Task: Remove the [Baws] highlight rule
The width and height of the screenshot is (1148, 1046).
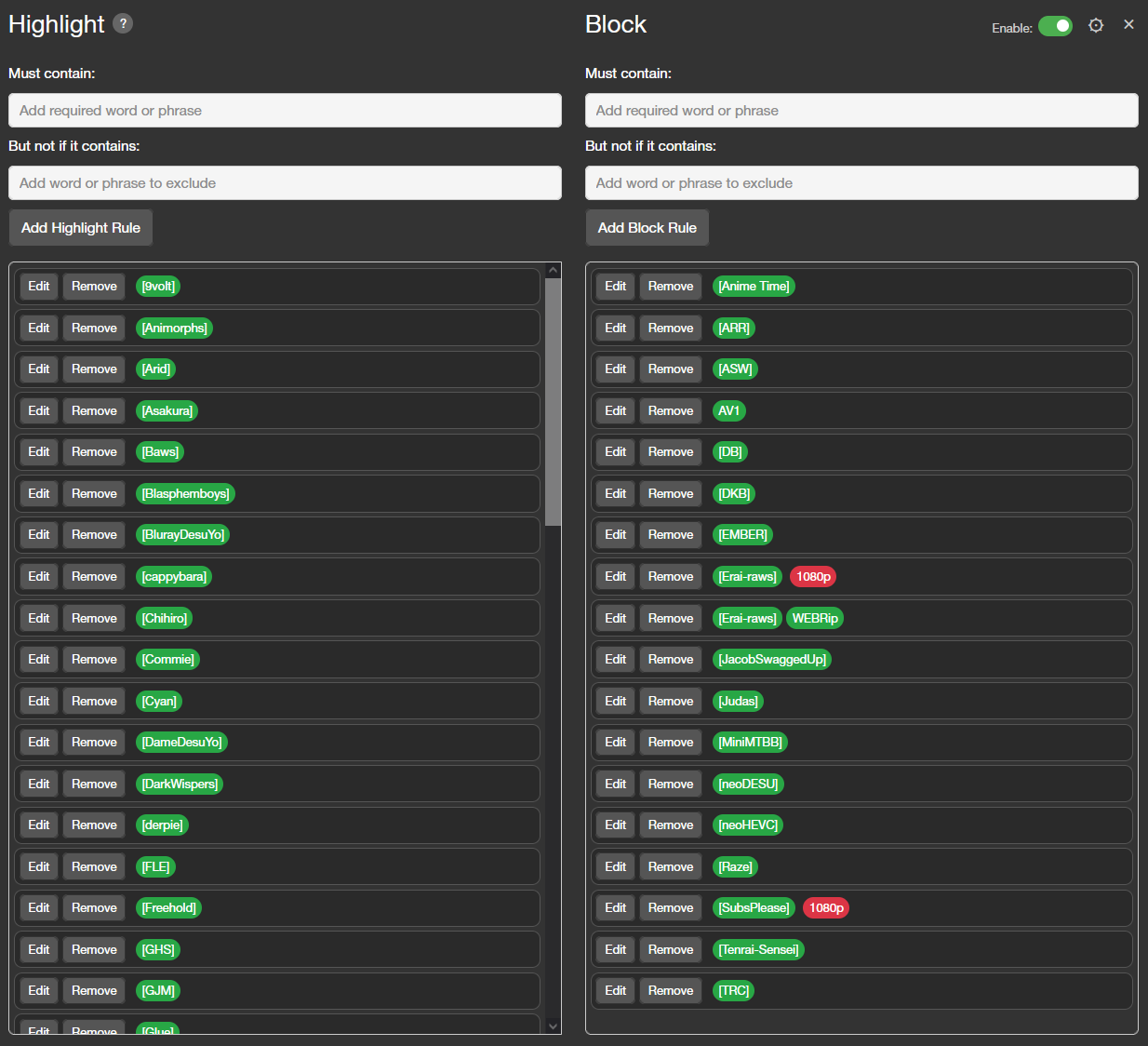Action: (94, 451)
